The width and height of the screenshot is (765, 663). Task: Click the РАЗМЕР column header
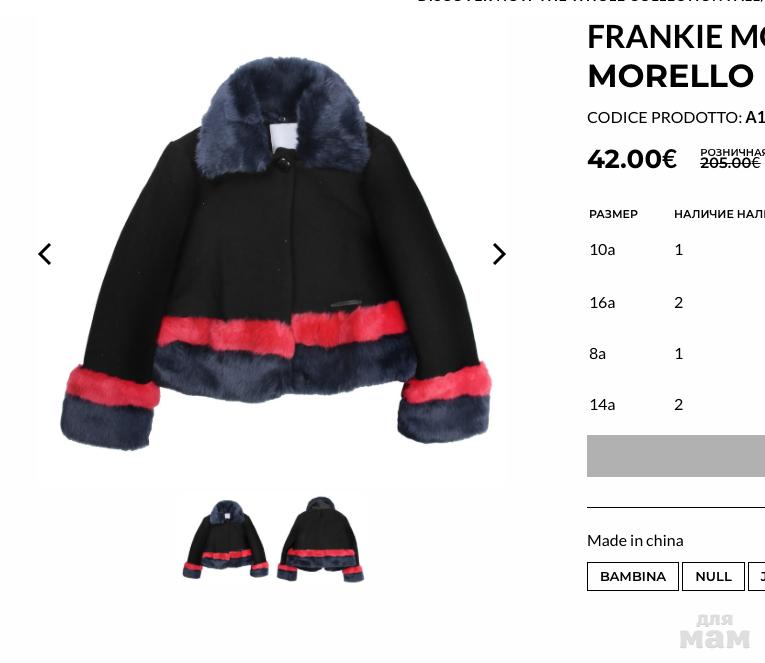[613, 214]
